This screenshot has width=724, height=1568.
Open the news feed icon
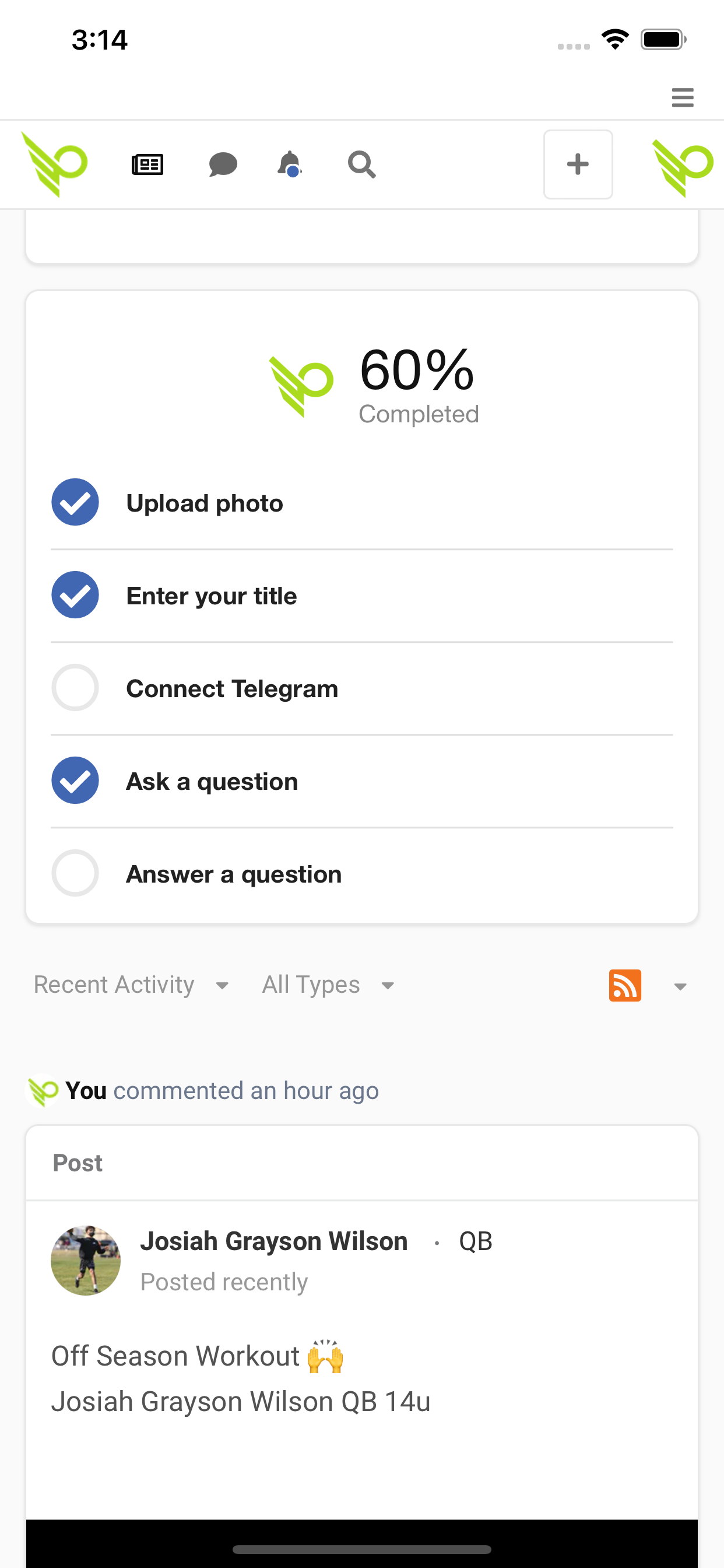click(x=147, y=164)
